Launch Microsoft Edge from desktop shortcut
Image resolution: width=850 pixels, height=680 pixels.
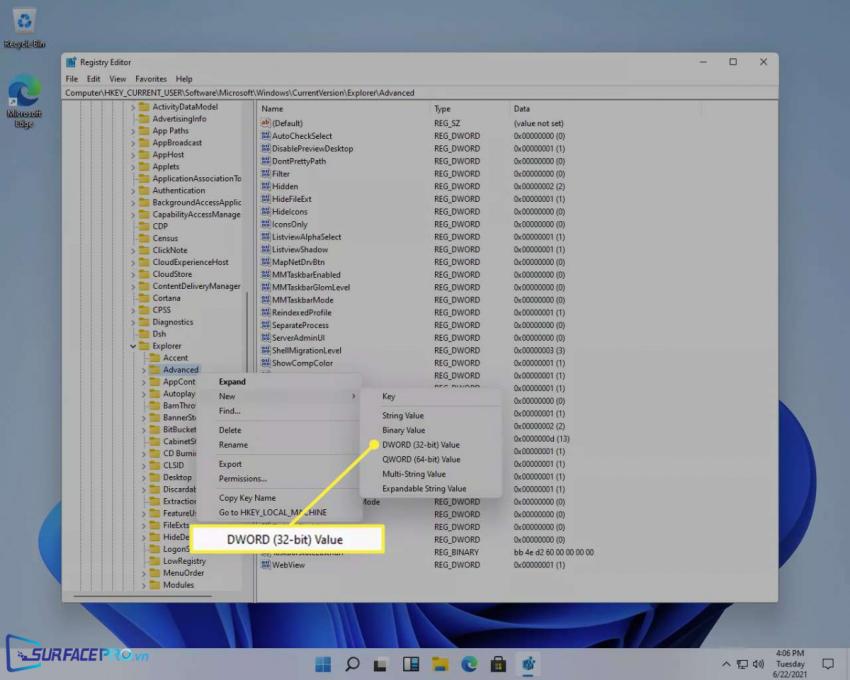point(24,101)
